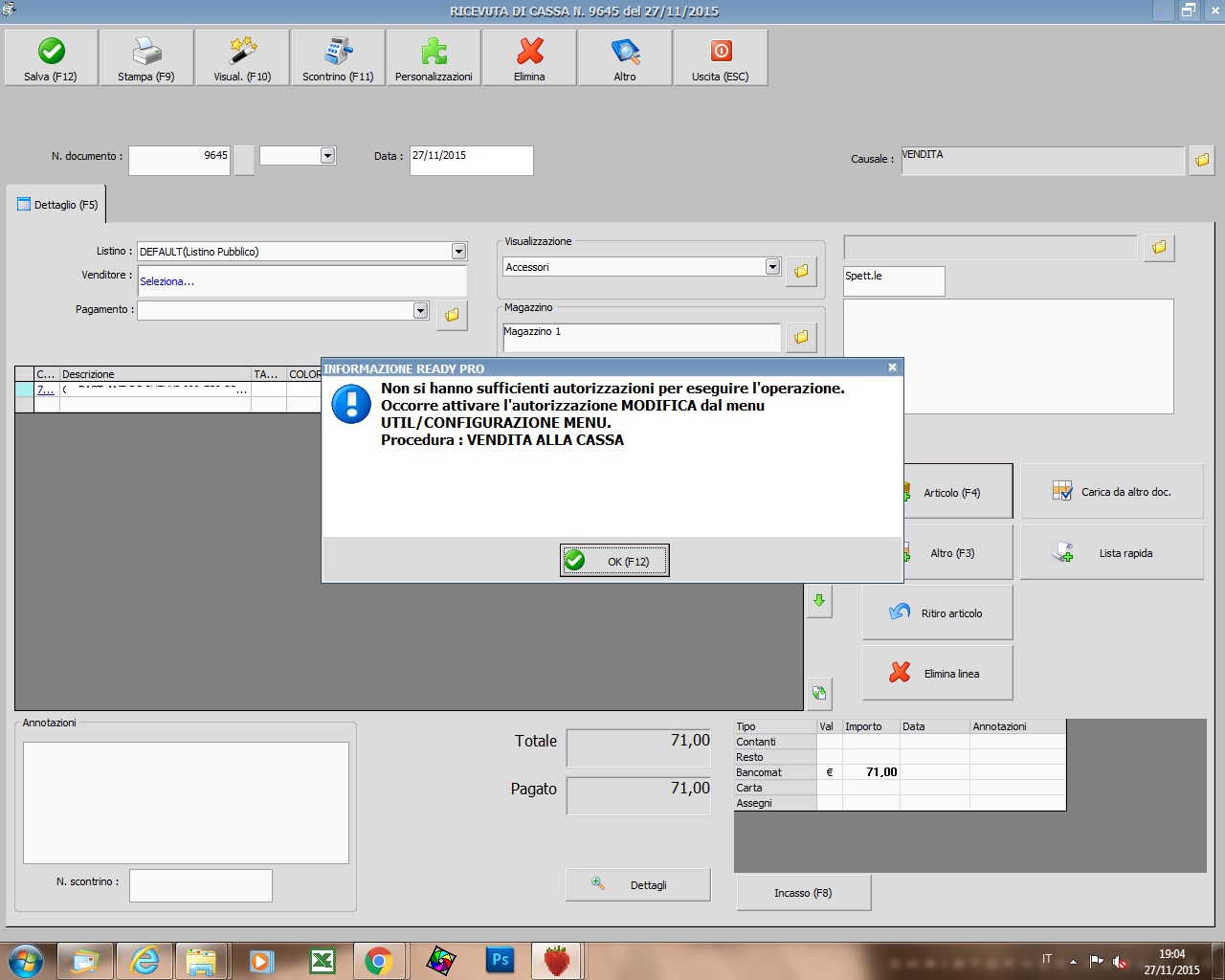
Task: Open Internet Explorer from the taskbar
Action: click(x=145, y=960)
